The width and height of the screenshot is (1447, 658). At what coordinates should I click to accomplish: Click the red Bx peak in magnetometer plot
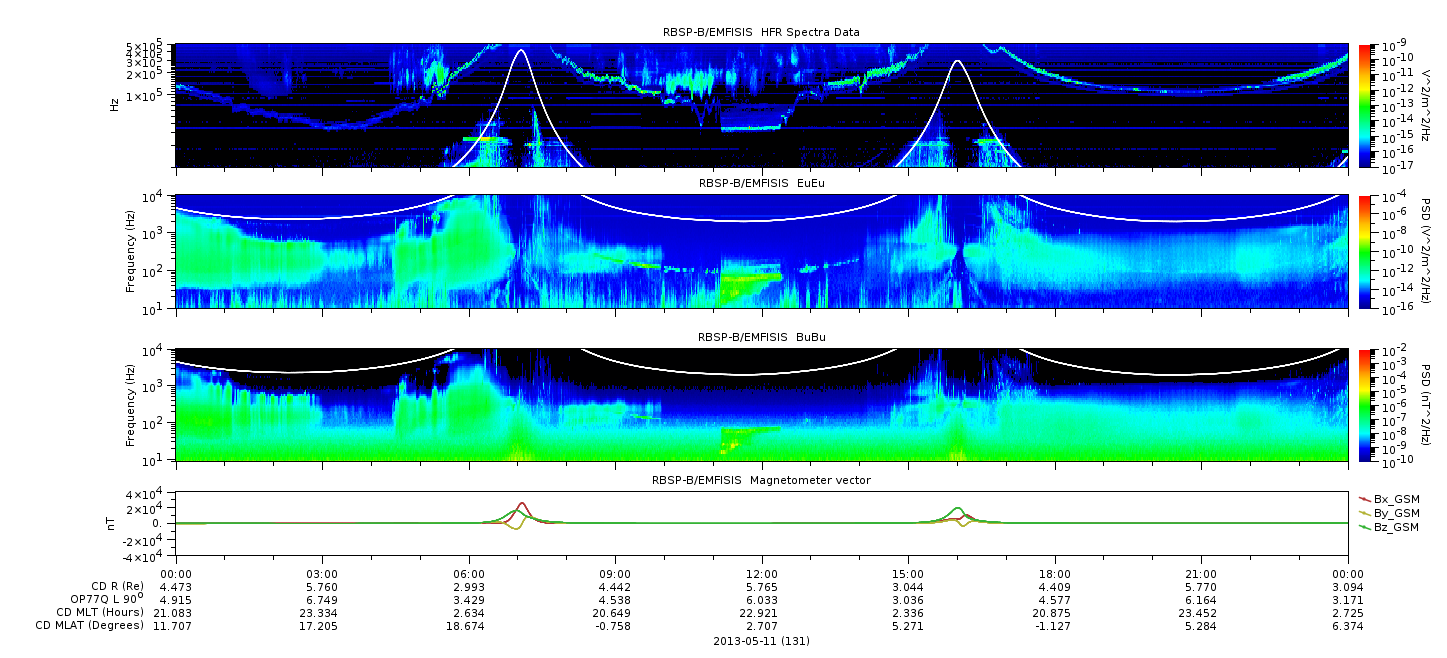pos(522,504)
